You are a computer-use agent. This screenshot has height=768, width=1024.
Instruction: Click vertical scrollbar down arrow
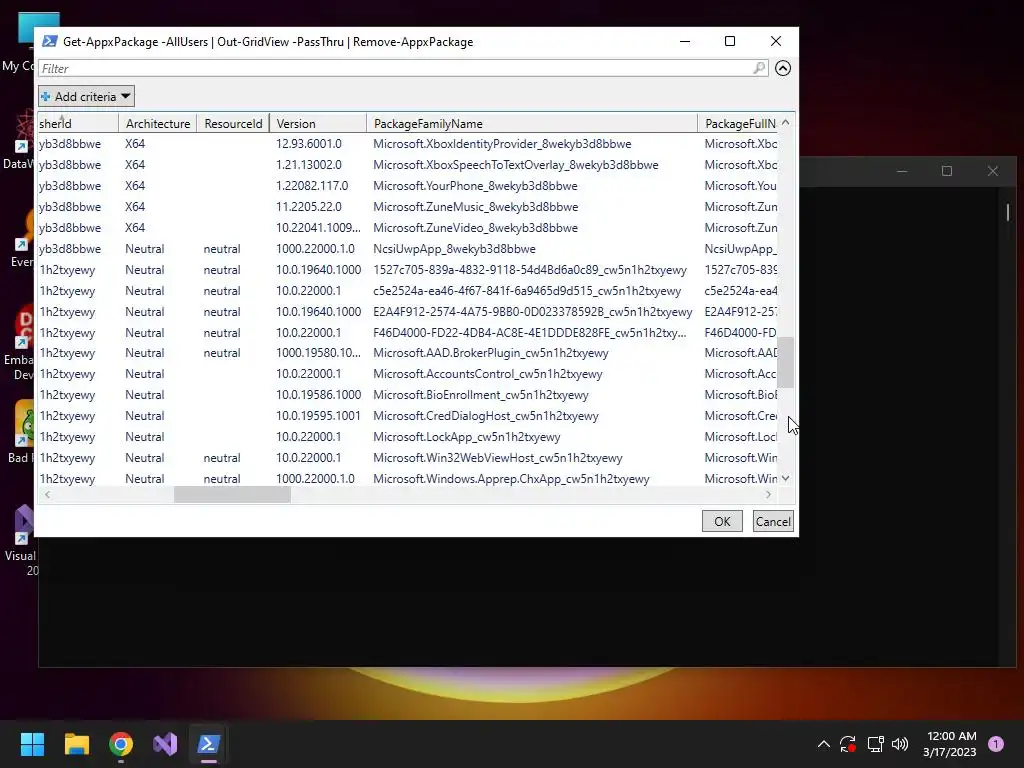786,478
